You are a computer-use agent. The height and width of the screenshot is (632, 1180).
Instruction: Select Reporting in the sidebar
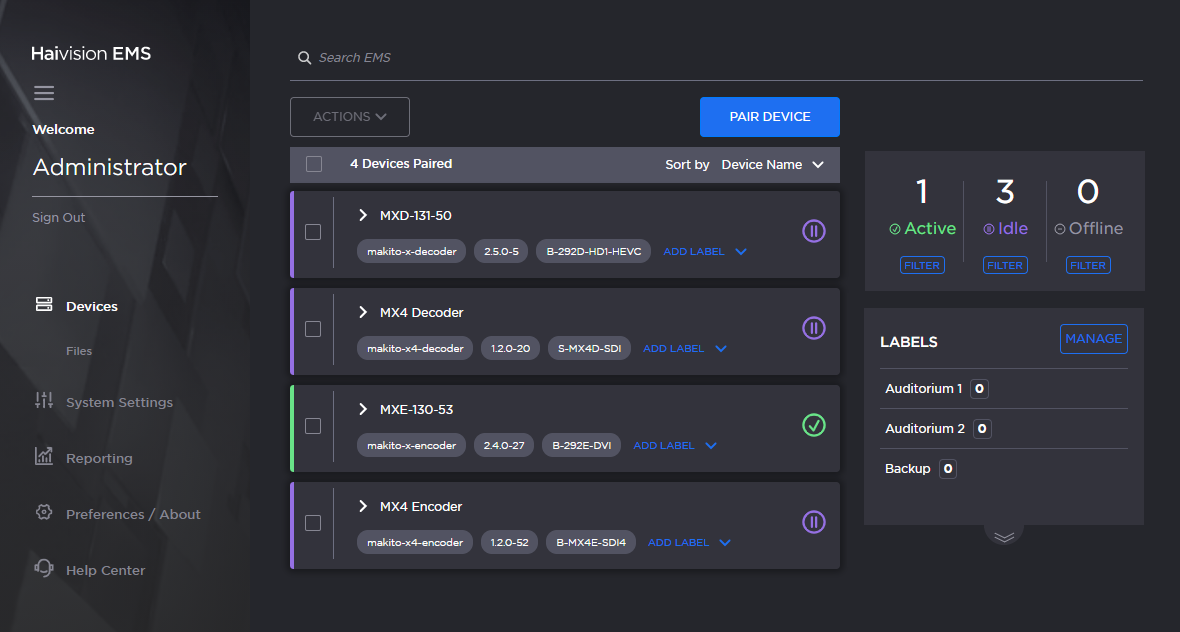coord(98,458)
